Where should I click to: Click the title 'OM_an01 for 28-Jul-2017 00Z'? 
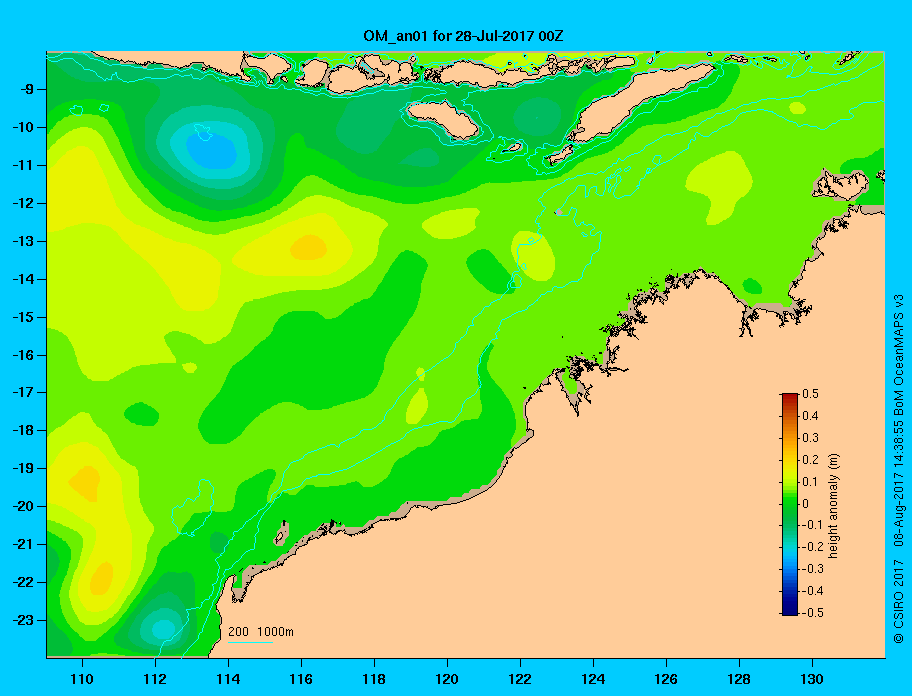(463, 36)
